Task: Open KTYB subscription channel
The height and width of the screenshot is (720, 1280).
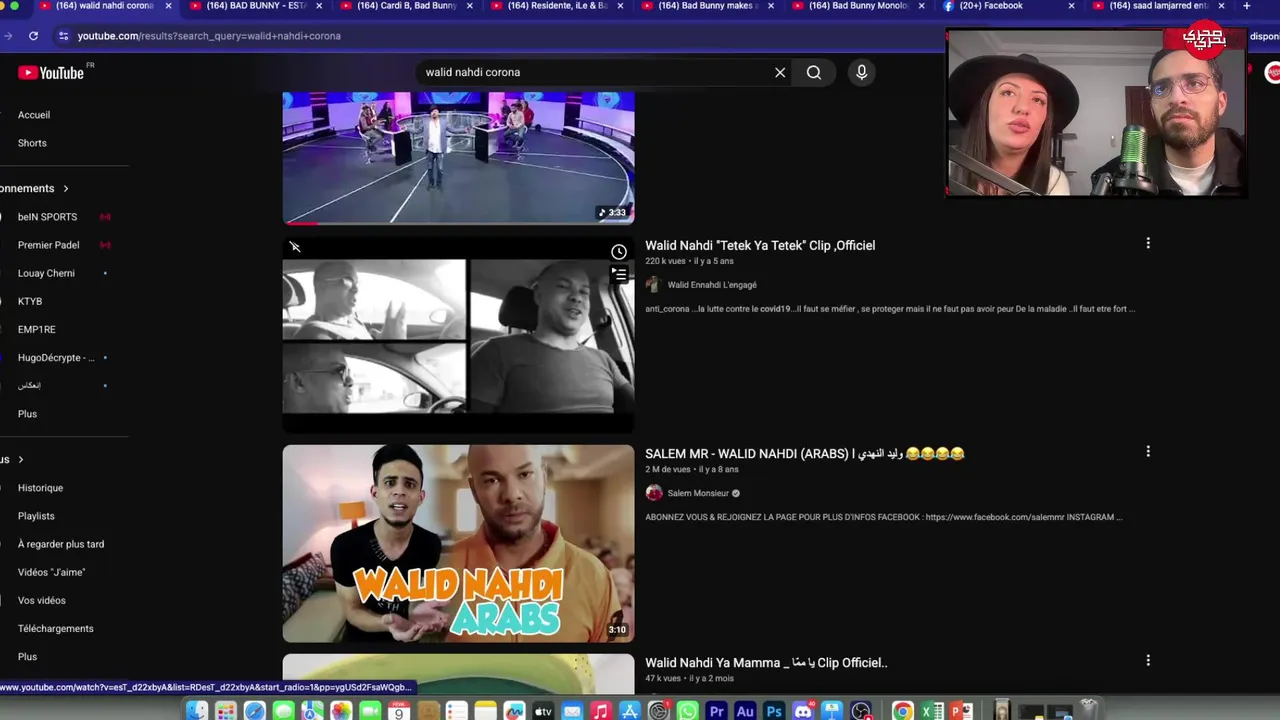Action: (x=30, y=301)
